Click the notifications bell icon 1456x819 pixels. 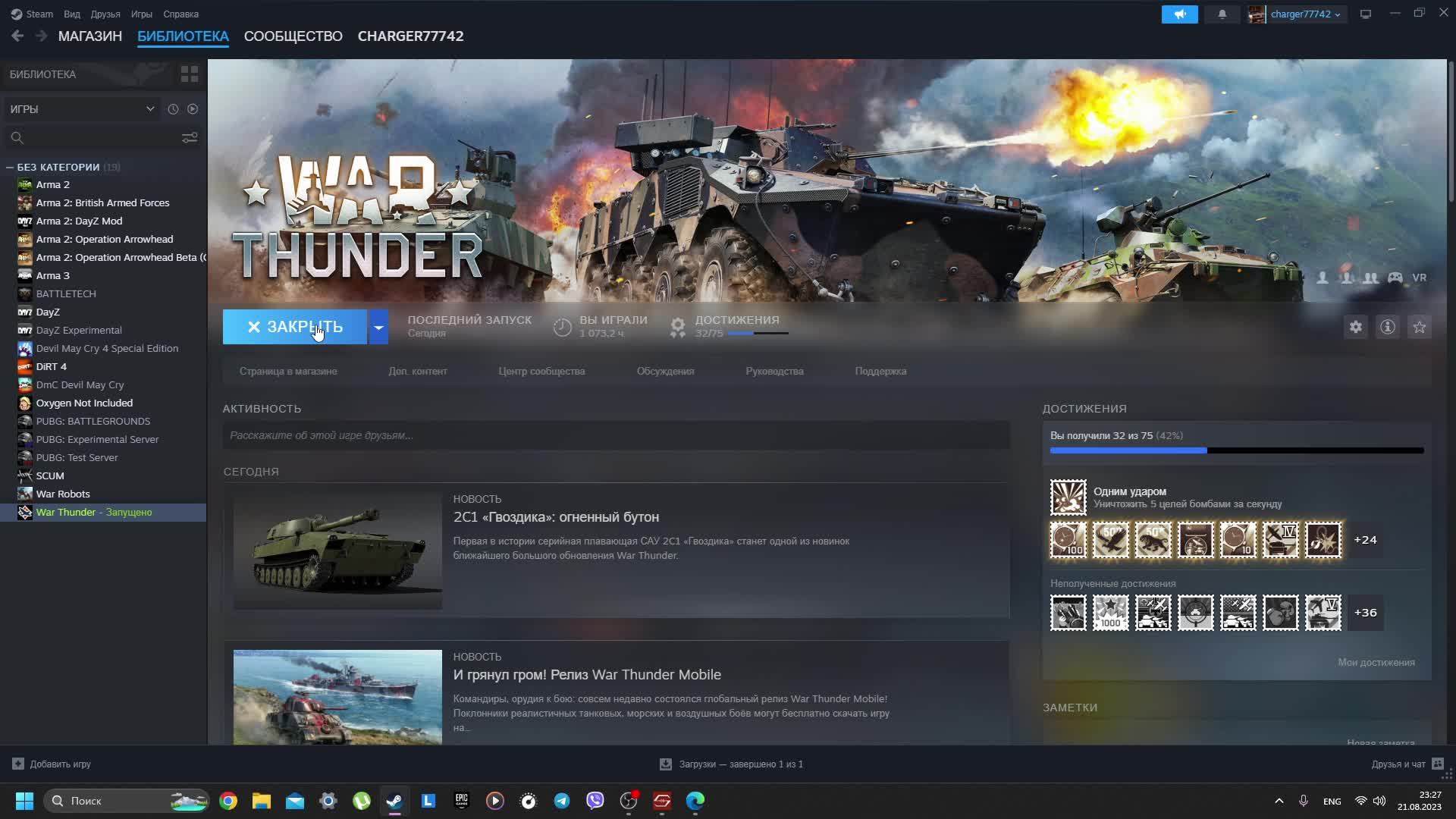pyautogui.click(x=1222, y=14)
